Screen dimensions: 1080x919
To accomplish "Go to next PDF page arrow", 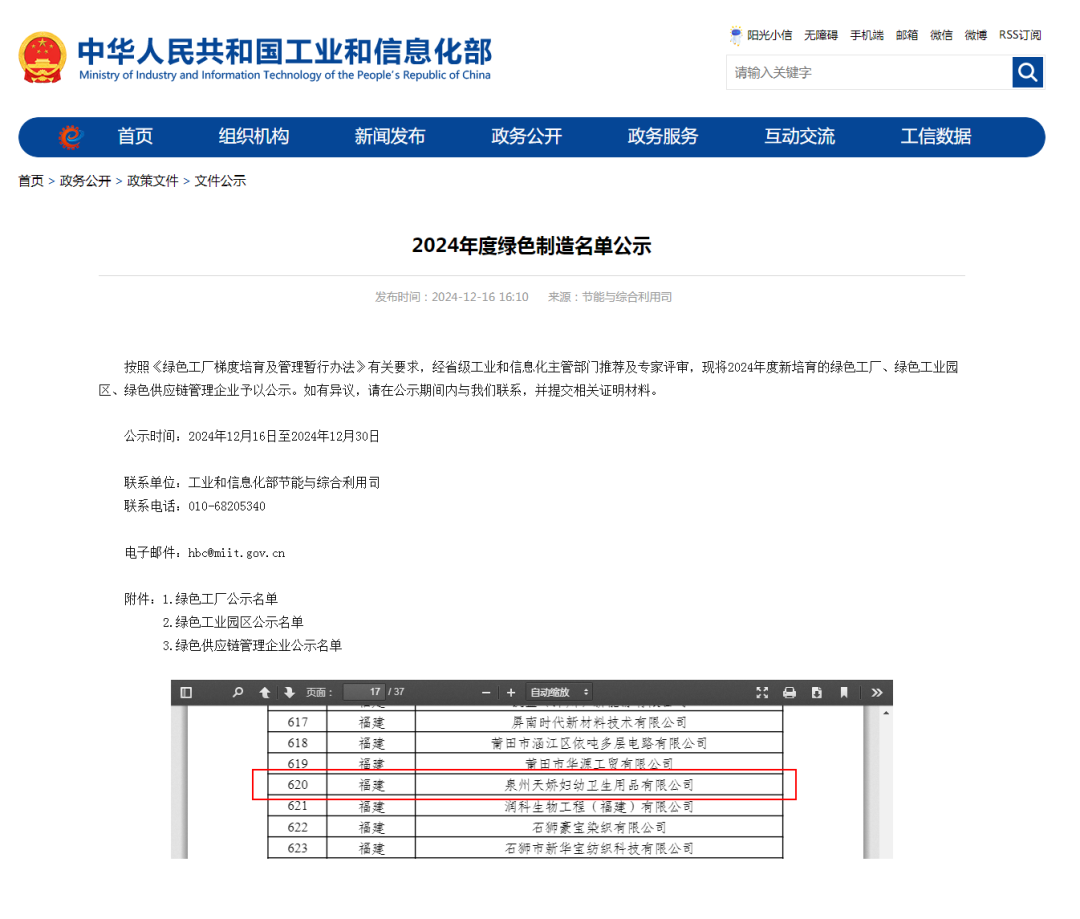I will coord(289,692).
